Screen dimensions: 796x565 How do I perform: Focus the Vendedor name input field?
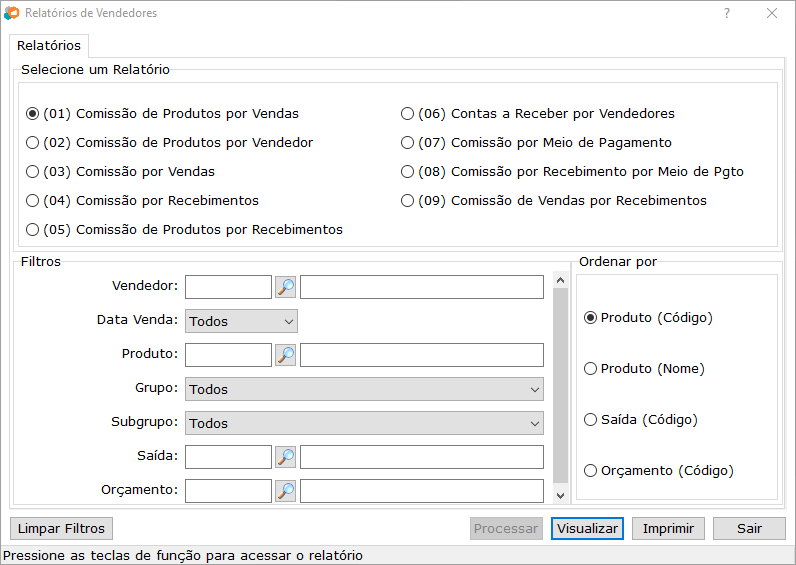(422, 287)
